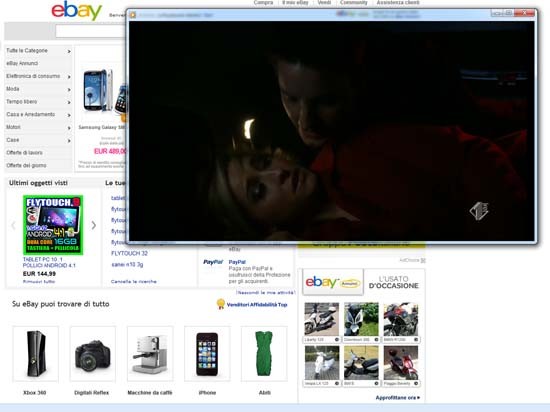The image size is (550, 412).
Task: Click the video window title bar icon
Action: coord(133,15)
